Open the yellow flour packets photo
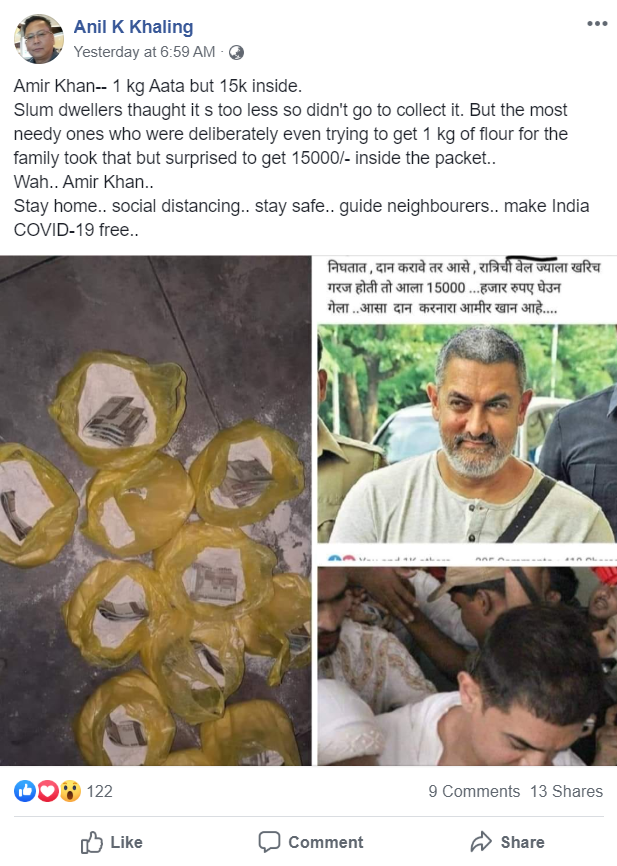 point(156,510)
